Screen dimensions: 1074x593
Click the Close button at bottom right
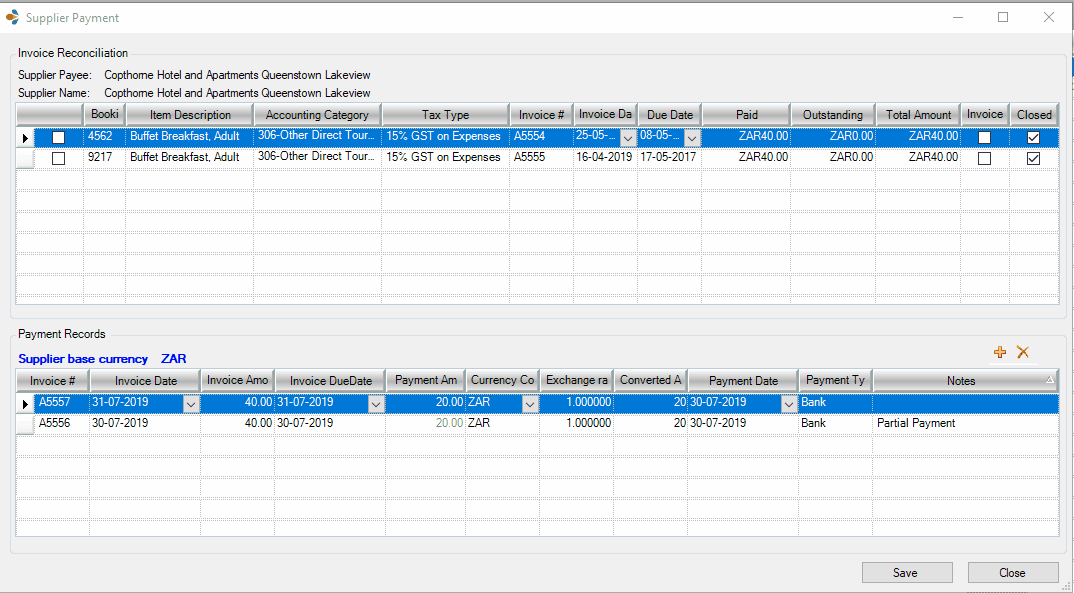(x=1012, y=573)
